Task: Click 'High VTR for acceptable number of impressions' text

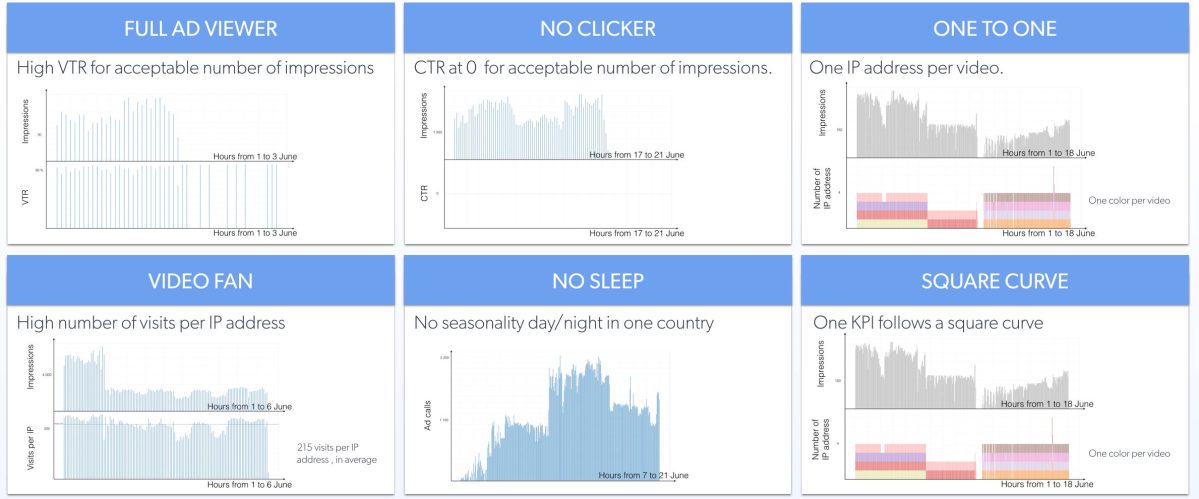Action: 195,69
